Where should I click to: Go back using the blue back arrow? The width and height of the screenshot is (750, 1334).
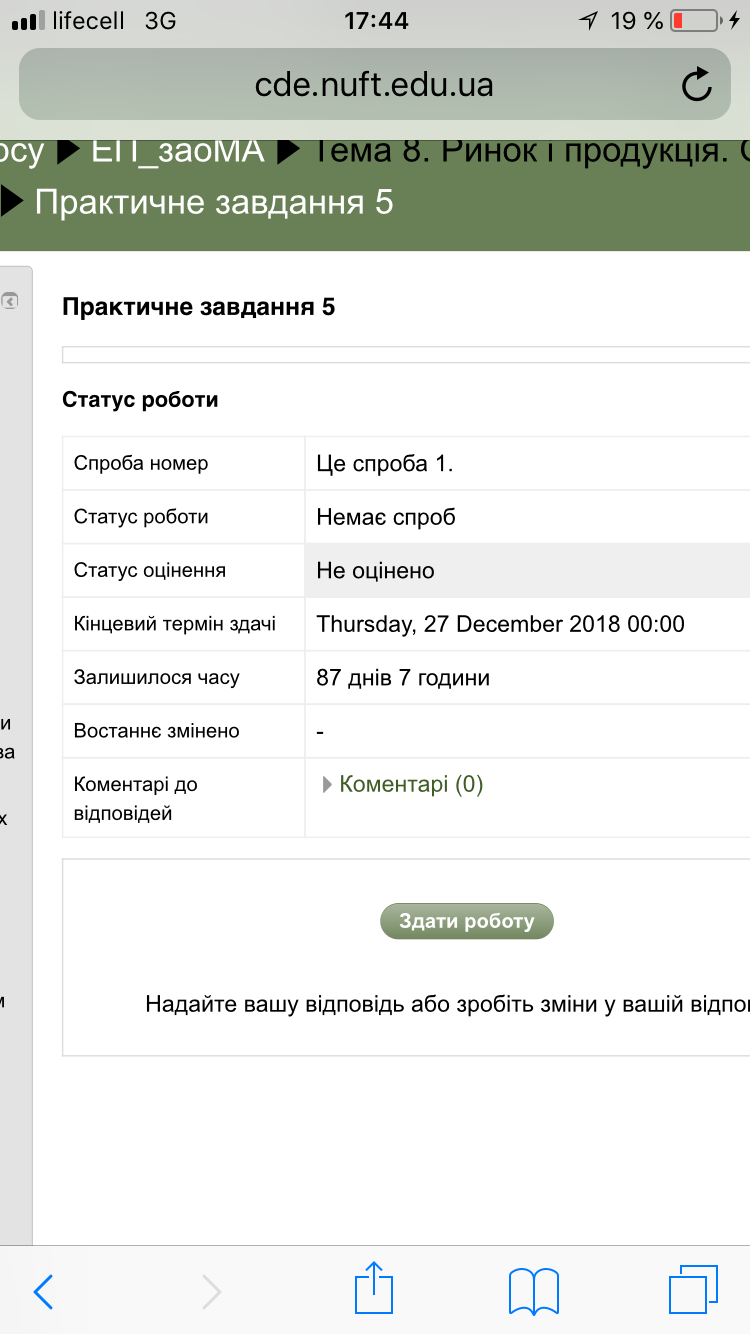pyautogui.click(x=42, y=1292)
